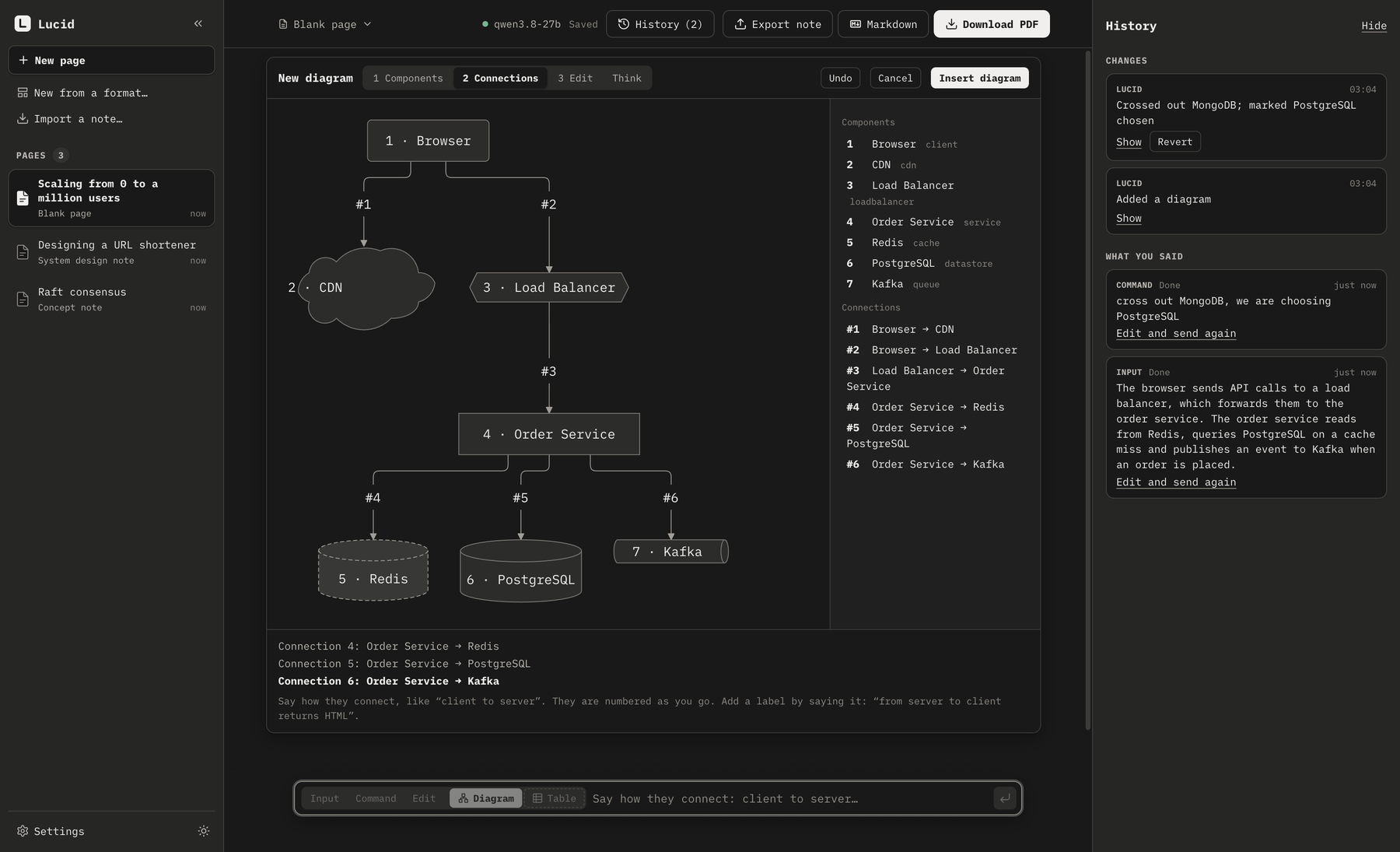Select connection #6 Order Service → Kafka in list
The image size is (1400, 852).
(933, 464)
